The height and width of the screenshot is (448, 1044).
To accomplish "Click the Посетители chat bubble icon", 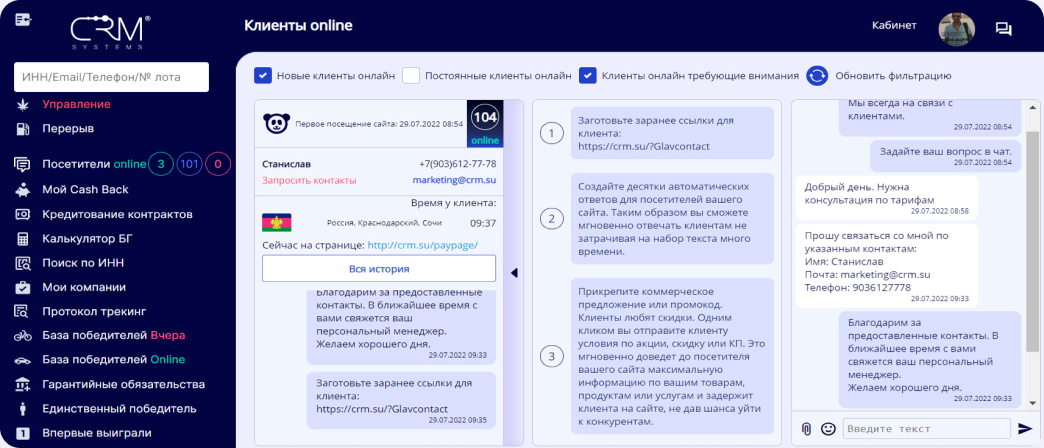I will (23, 164).
